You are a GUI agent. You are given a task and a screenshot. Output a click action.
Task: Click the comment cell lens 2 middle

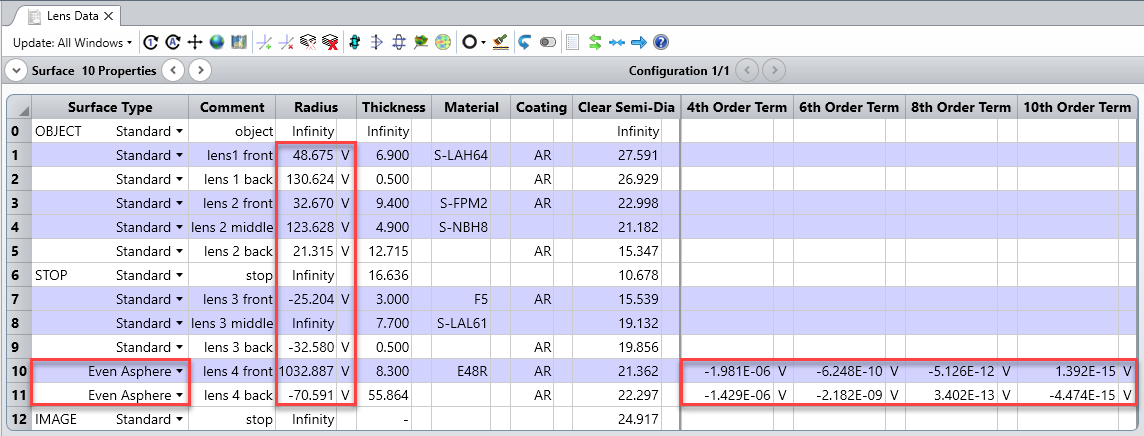(x=232, y=227)
